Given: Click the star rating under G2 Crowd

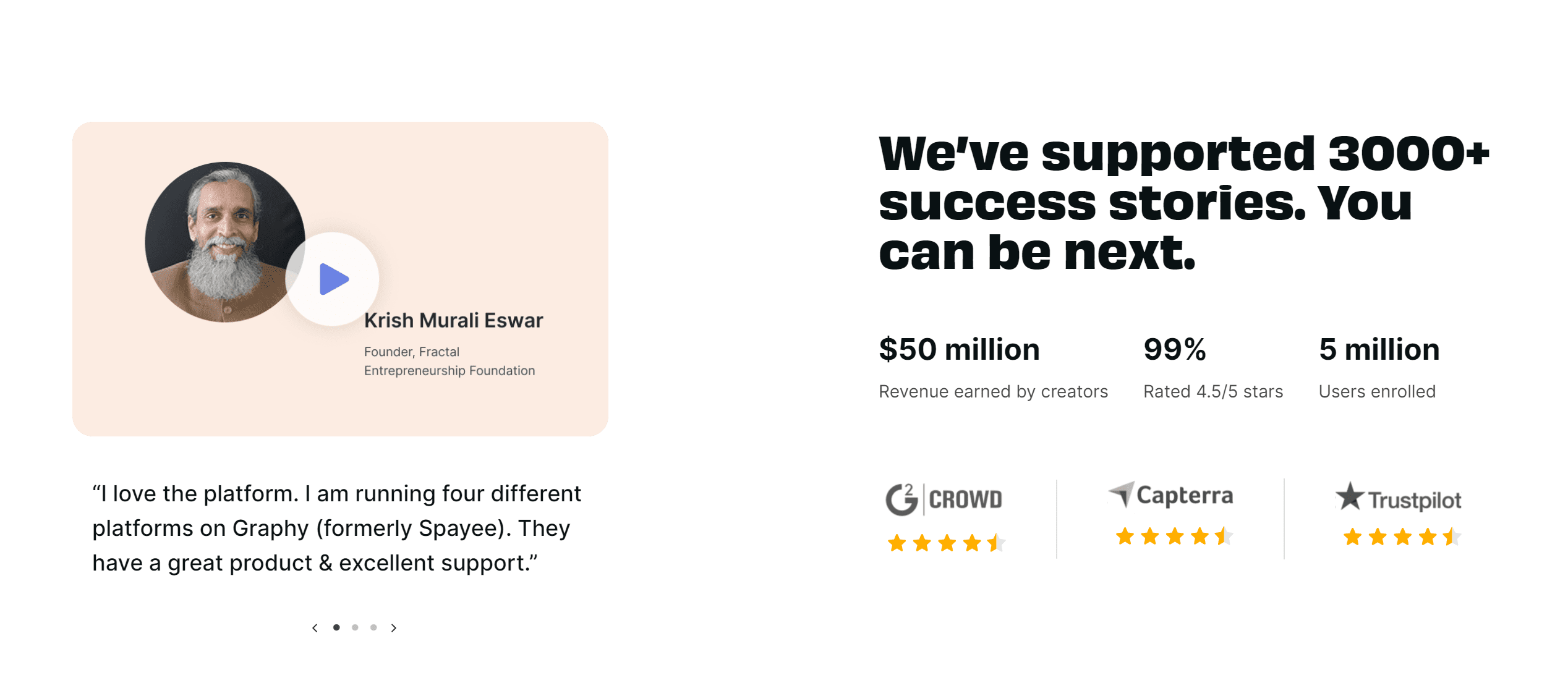Looking at the screenshot, I should point(947,543).
